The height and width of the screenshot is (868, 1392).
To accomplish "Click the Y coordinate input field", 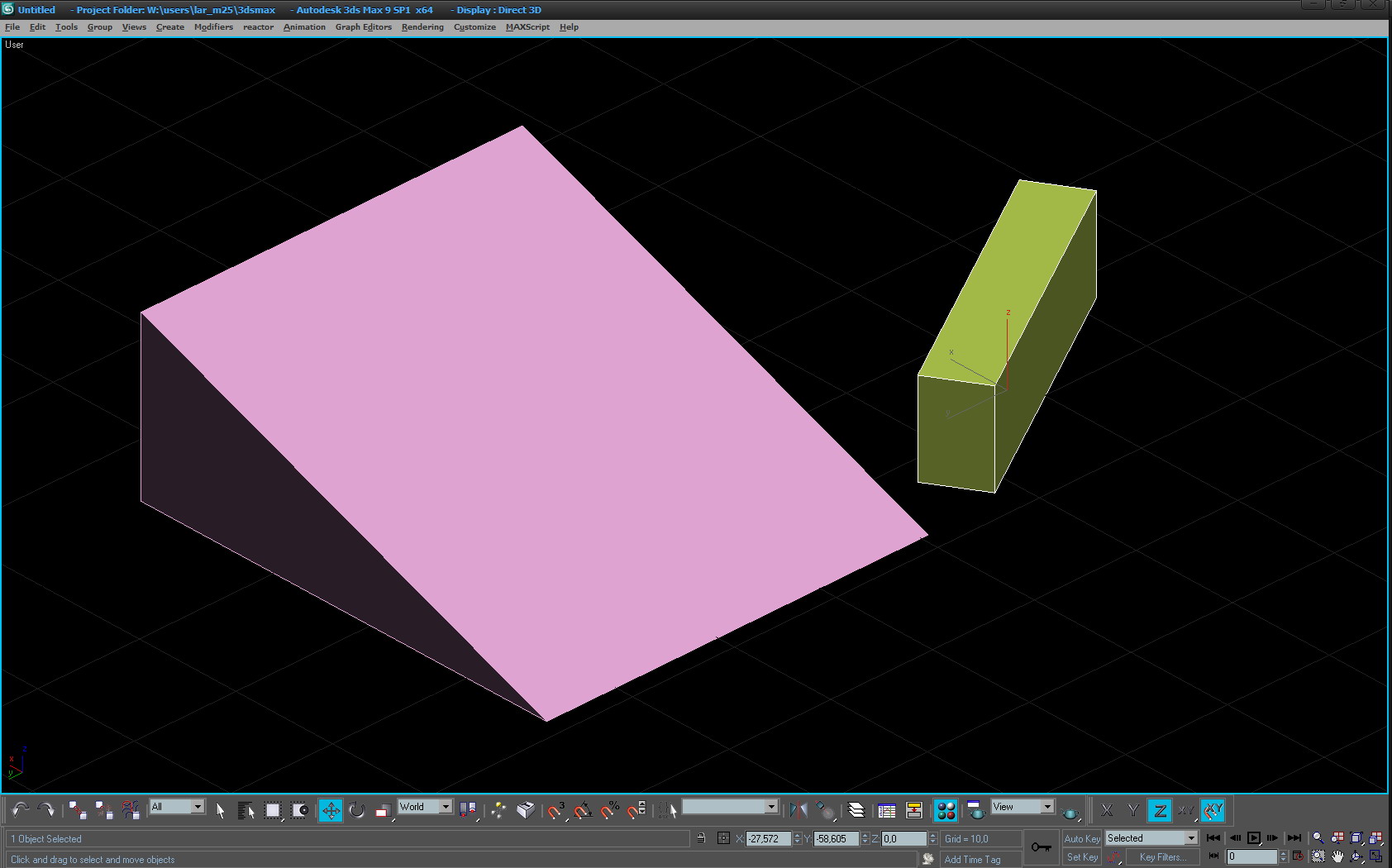I will (837, 839).
